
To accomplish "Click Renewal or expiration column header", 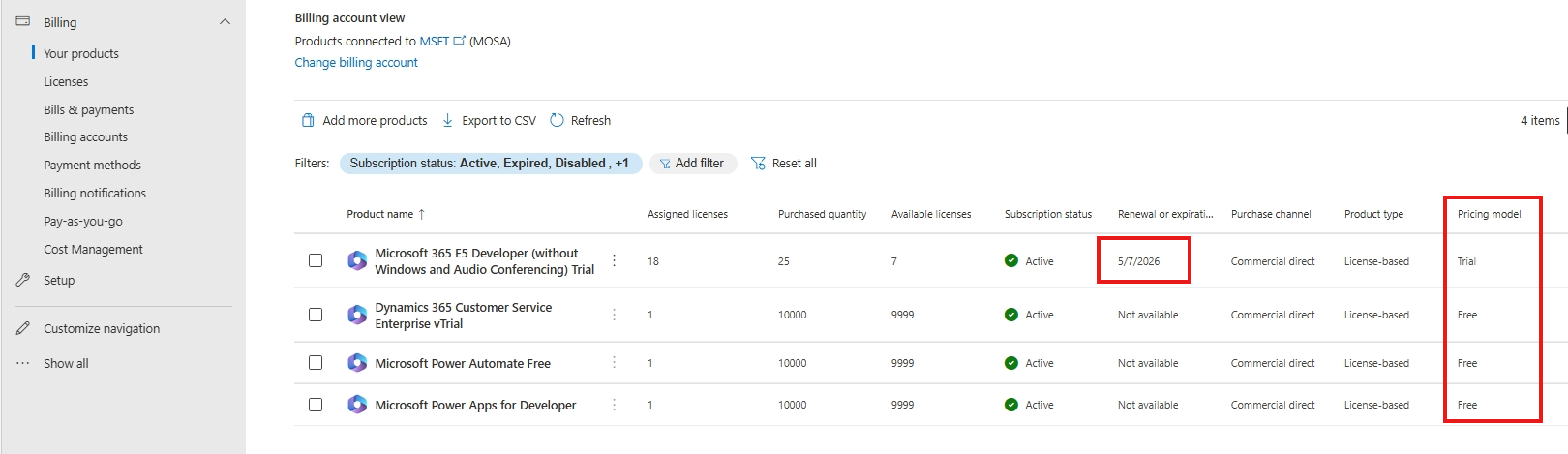I will point(1165,214).
